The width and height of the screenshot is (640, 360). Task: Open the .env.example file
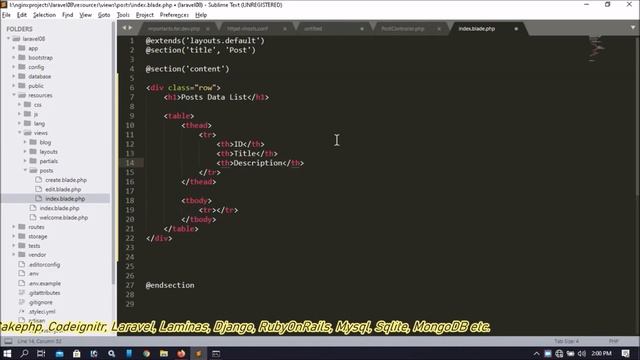point(44,283)
